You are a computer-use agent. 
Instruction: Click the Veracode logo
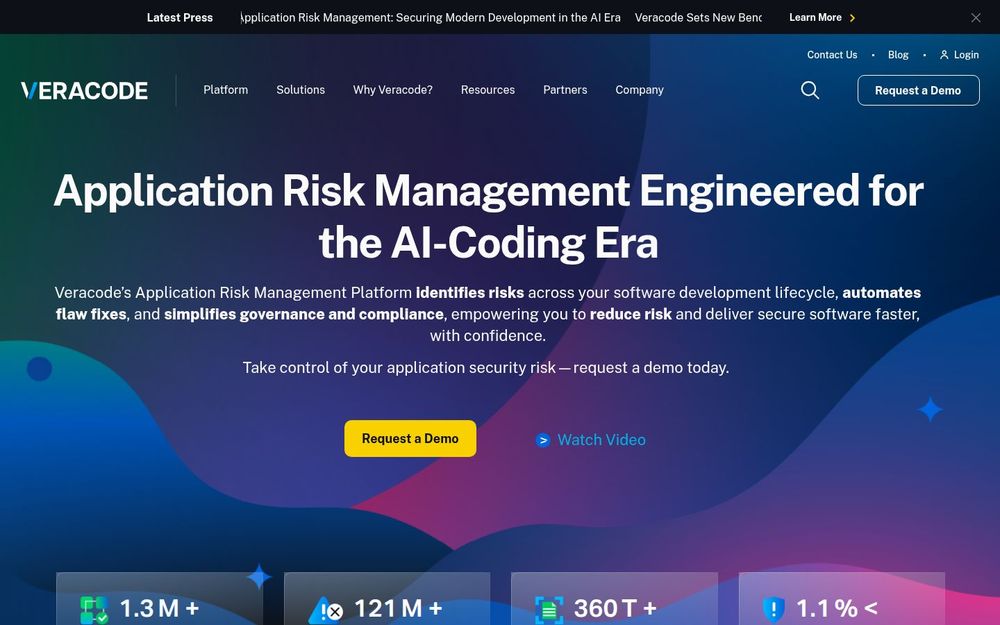coord(84,91)
